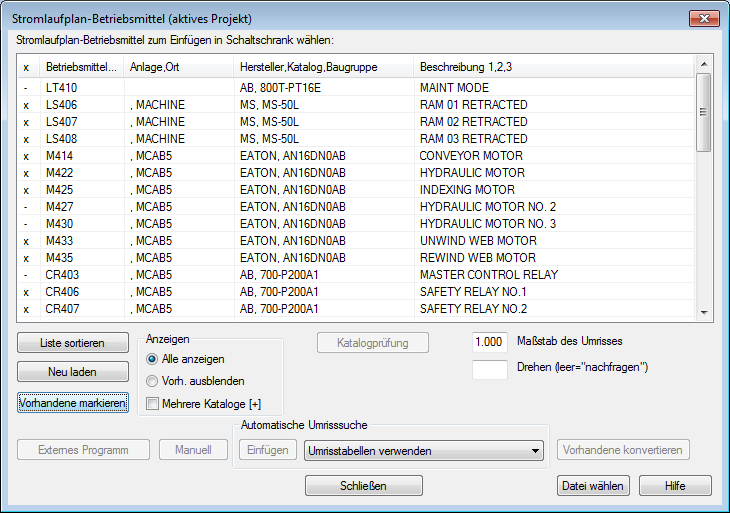Image resolution: width=730 pixels, height=513 pixels.
Task: Open the Hilfe button
Action: [x=675, y=486]
